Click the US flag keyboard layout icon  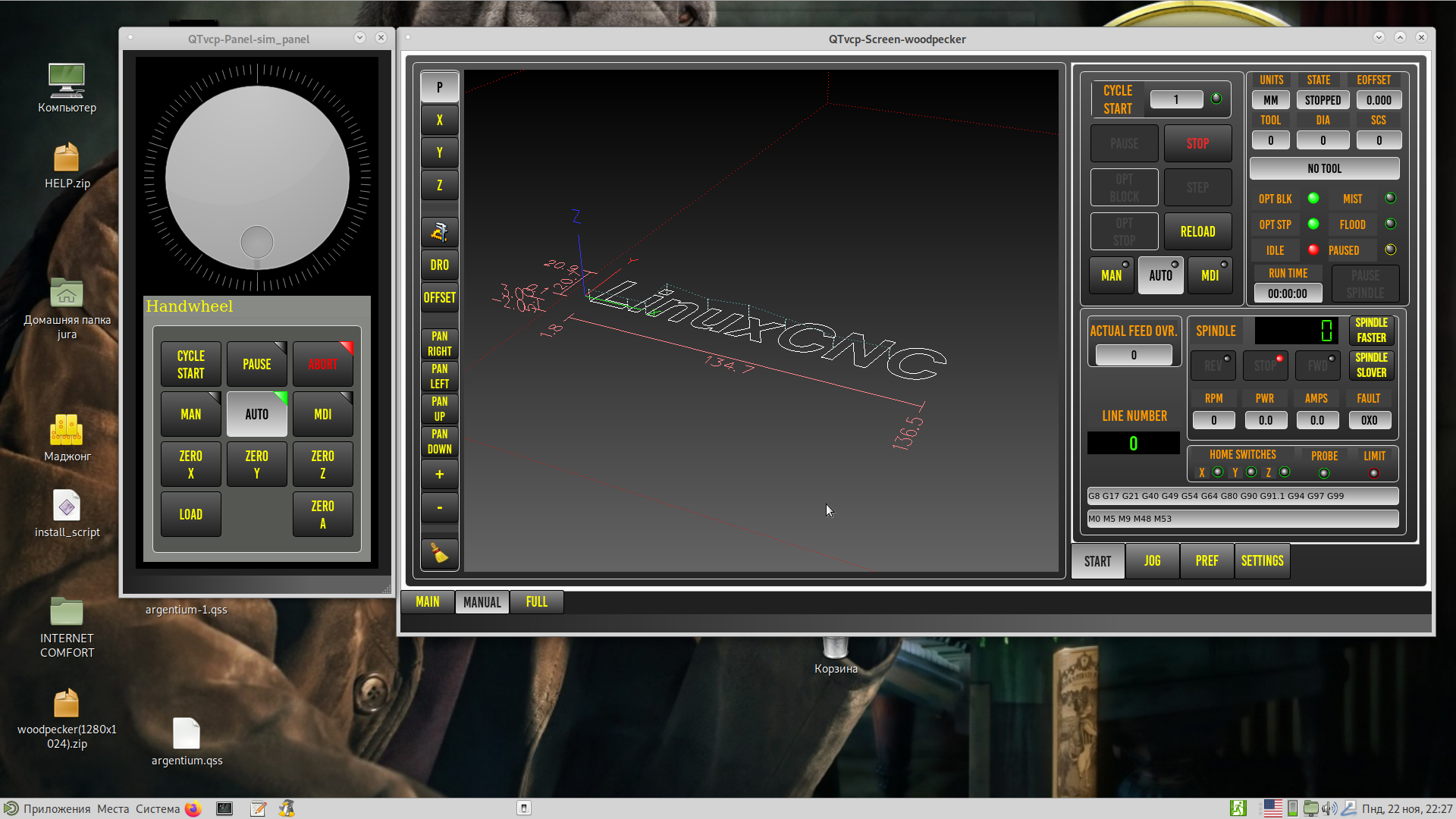(x=1273, y=808)
